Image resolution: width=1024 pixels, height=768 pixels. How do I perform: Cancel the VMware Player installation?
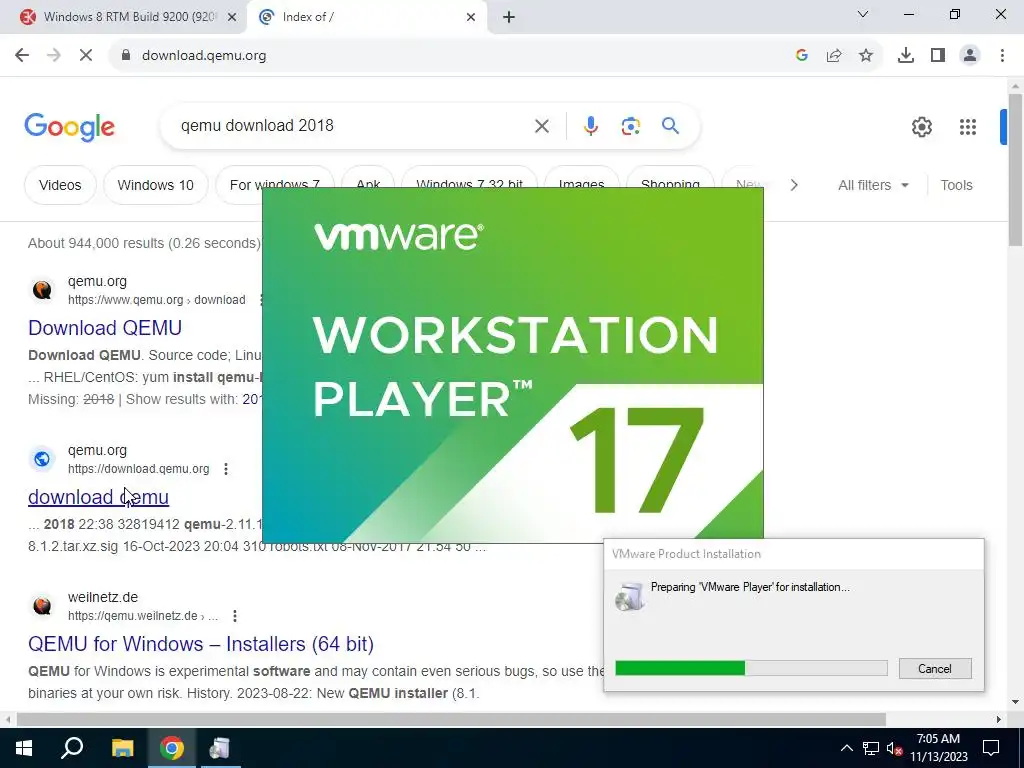coord(935,669)
